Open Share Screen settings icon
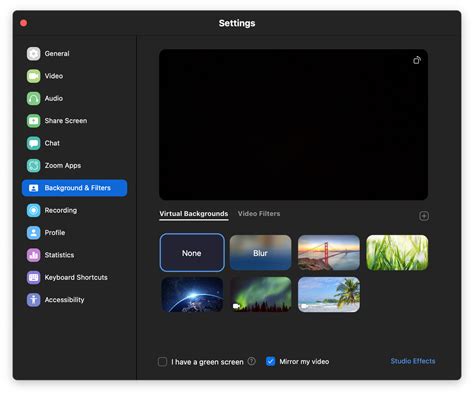474x395 pixels. click(34, 121)
